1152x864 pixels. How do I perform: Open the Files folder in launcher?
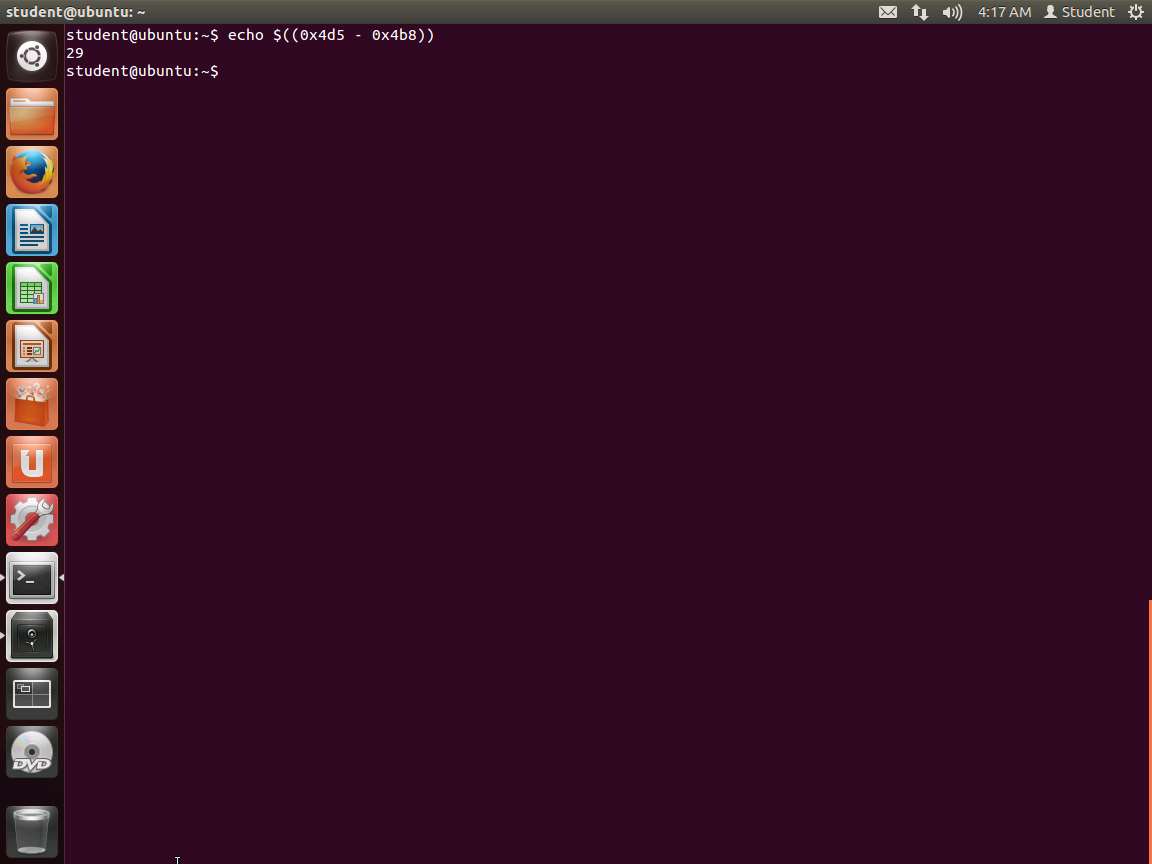pos(32,114)
